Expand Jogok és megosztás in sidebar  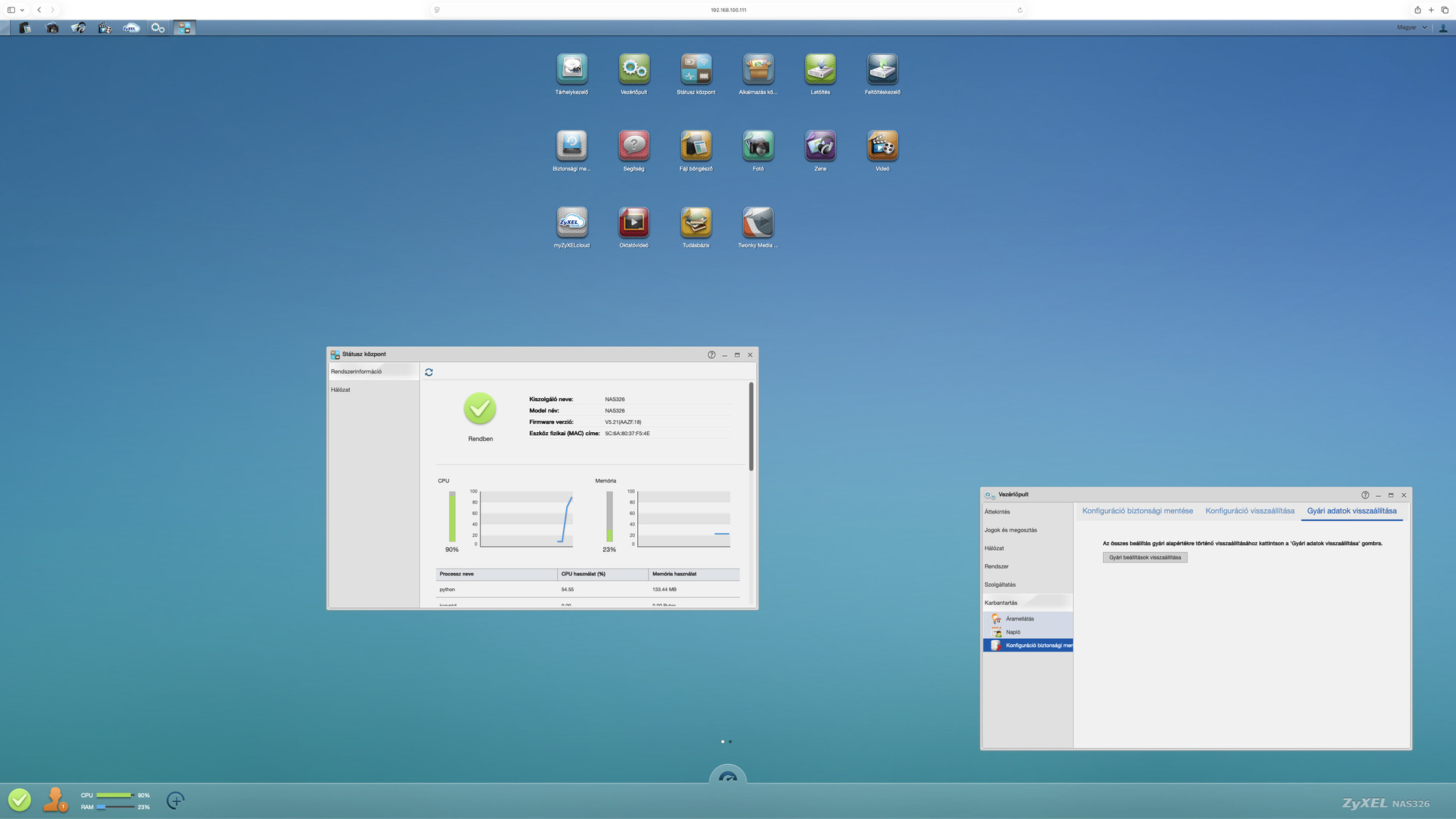(1010, 530)
